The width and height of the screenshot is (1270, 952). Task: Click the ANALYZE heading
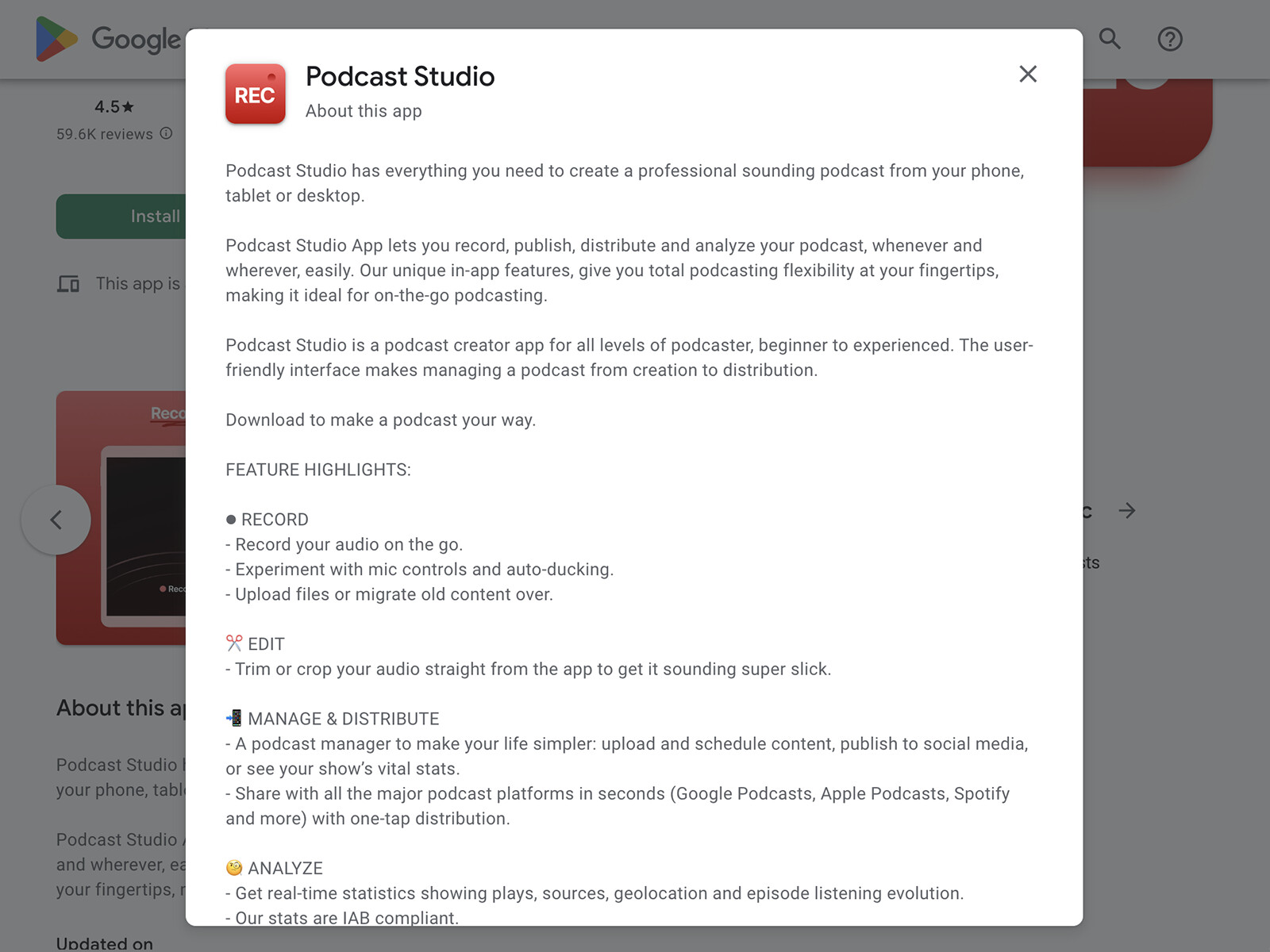tap(274, 868)
